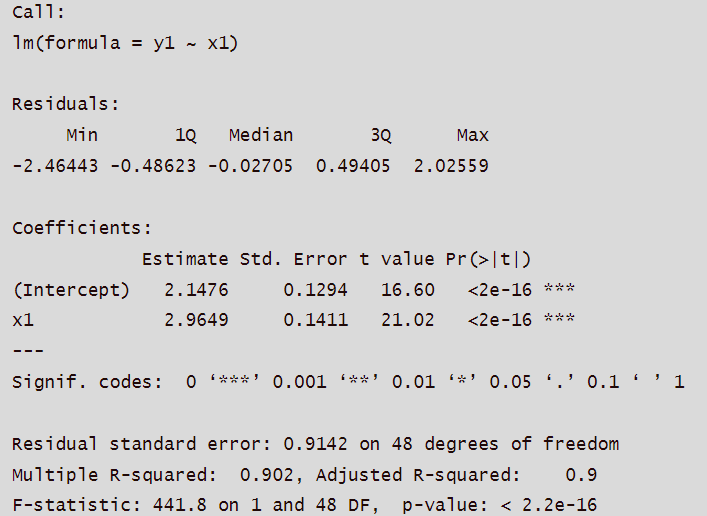Screen dimensions: 707x516
Task: Click the Min residual value -2.46443
Action: point(55,166)
